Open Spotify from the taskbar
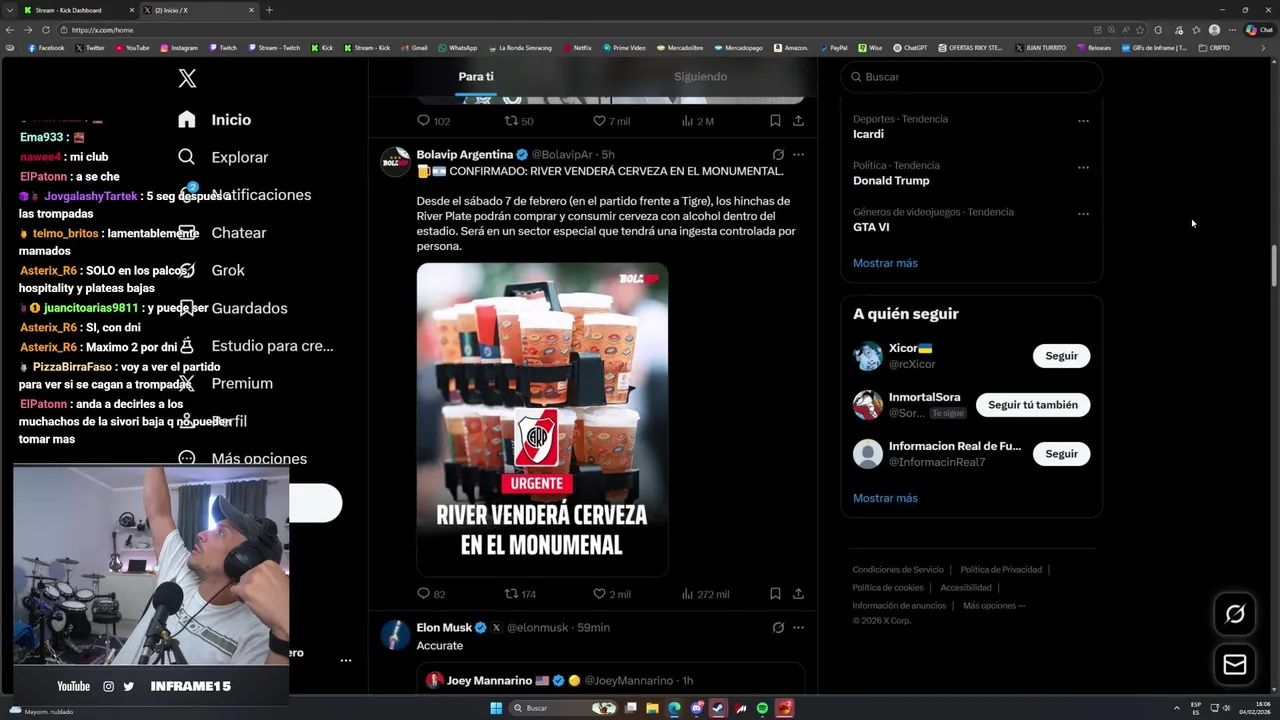 [x=762, y=708]
